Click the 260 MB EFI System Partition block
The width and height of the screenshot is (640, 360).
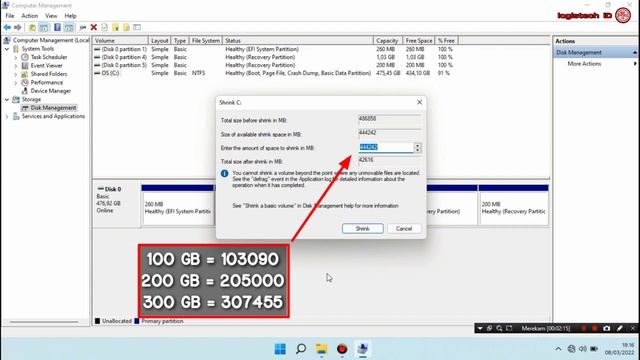pos(178,205)
